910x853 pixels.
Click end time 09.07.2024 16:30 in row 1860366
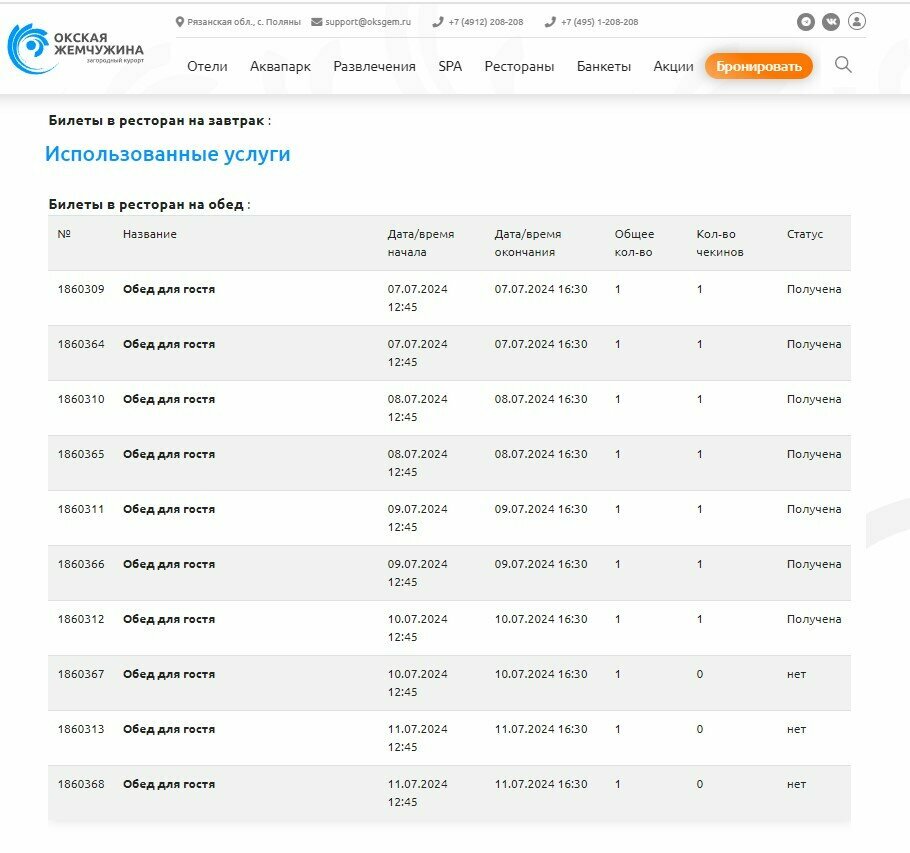point(541,564)
